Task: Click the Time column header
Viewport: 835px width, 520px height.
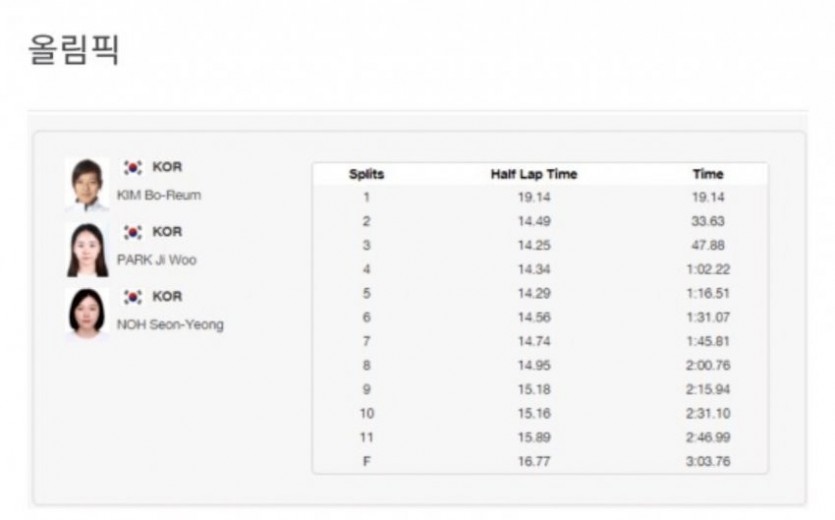Action: (708, 174)
